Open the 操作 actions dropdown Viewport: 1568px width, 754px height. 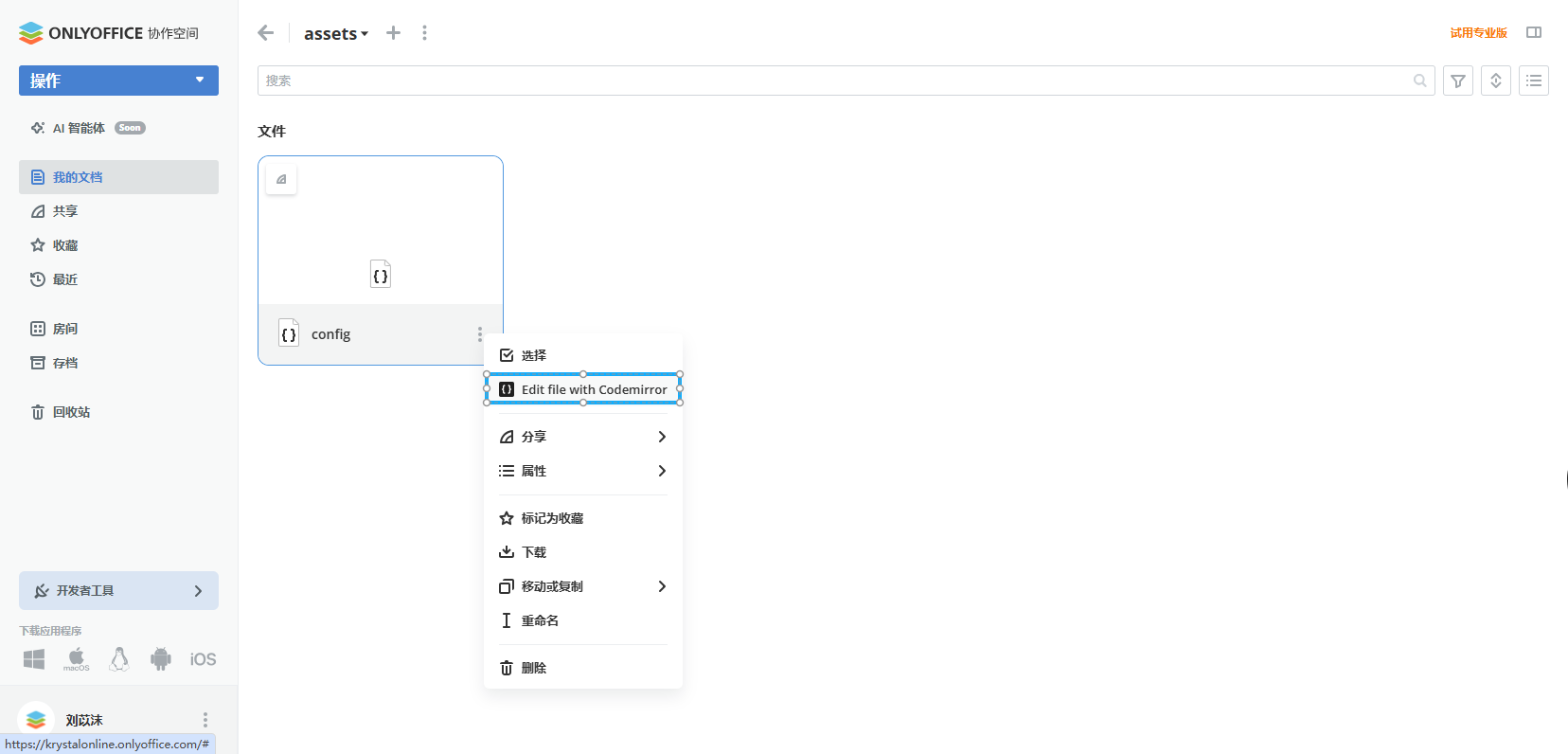(x=118, y=81)
